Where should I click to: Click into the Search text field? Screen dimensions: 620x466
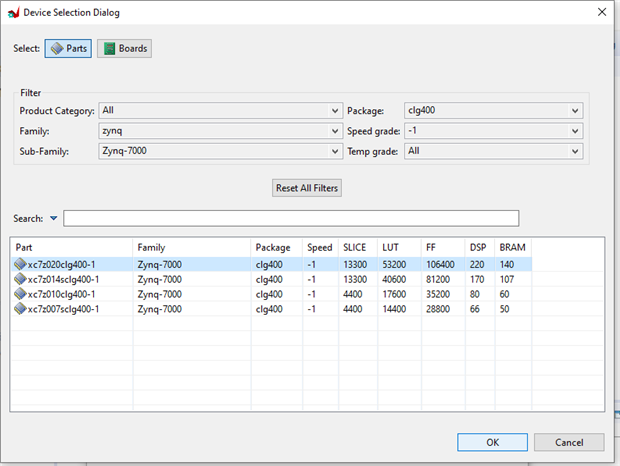(291, 218)
